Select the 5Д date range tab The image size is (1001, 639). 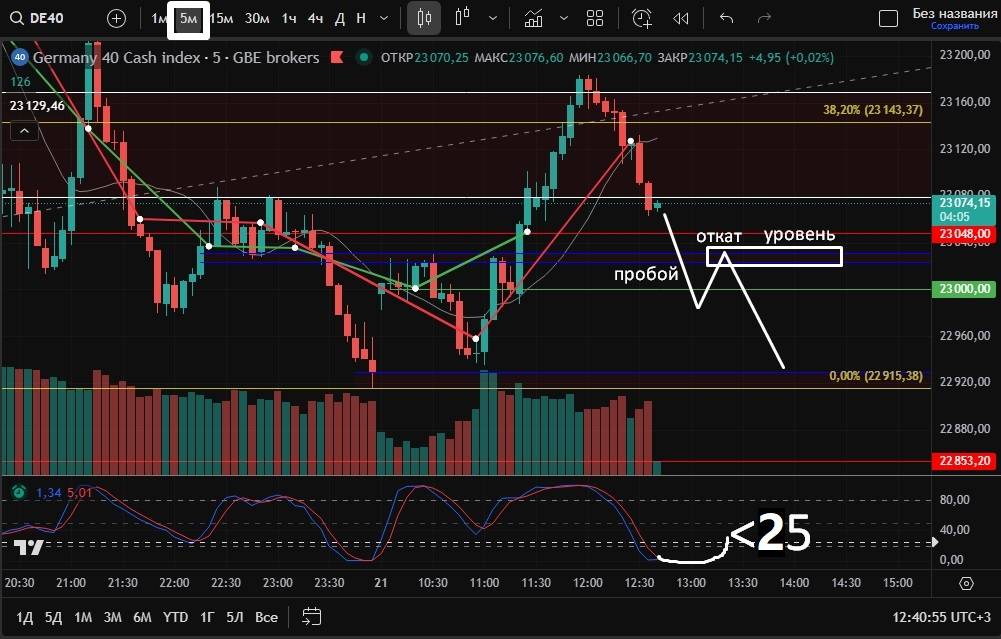(x=53, y=617)
